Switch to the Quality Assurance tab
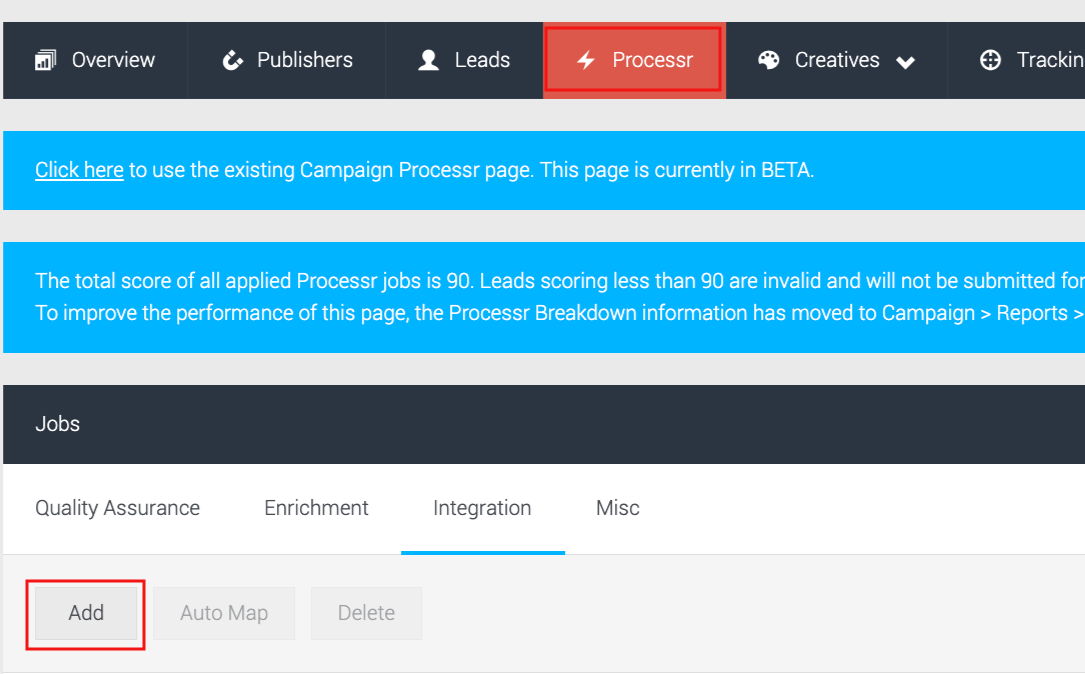The image size is (1085, 674). [x=117, y=507]
